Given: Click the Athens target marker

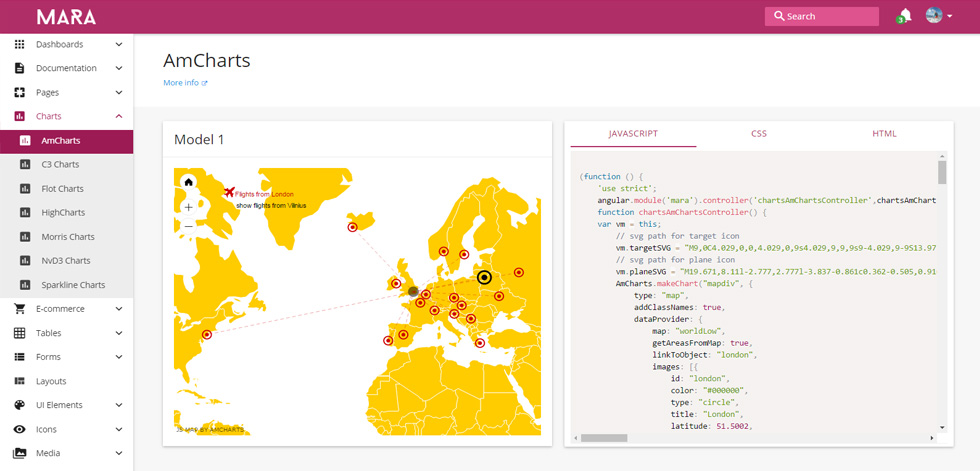Looking at the screenshot, I should 480,343.
